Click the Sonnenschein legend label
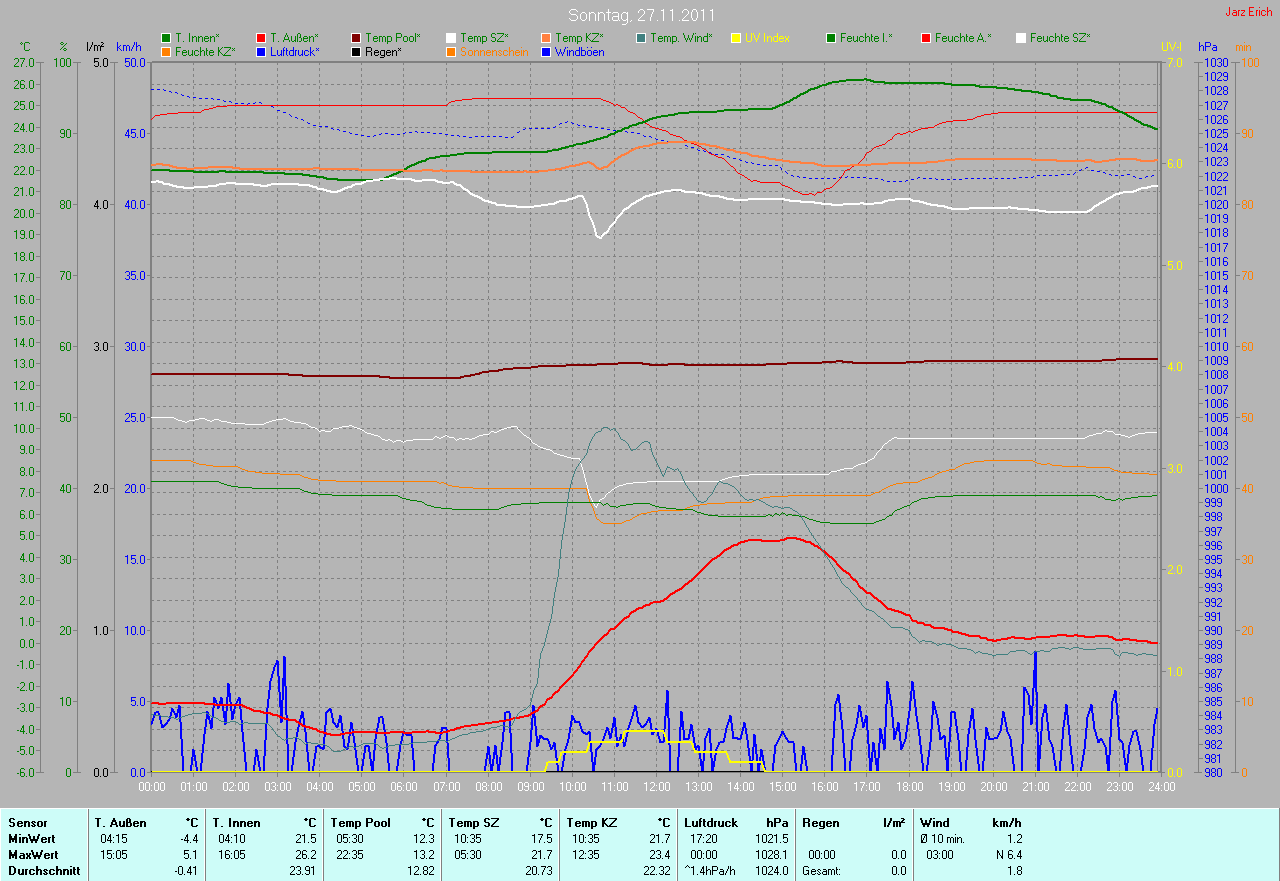 point(494,52)
